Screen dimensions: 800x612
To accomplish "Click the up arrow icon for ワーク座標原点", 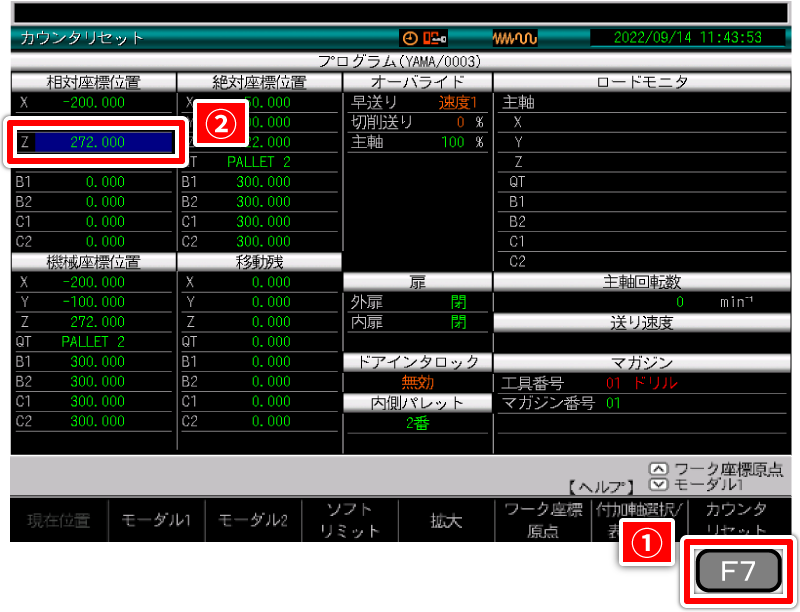I will (x=657, y=467).
